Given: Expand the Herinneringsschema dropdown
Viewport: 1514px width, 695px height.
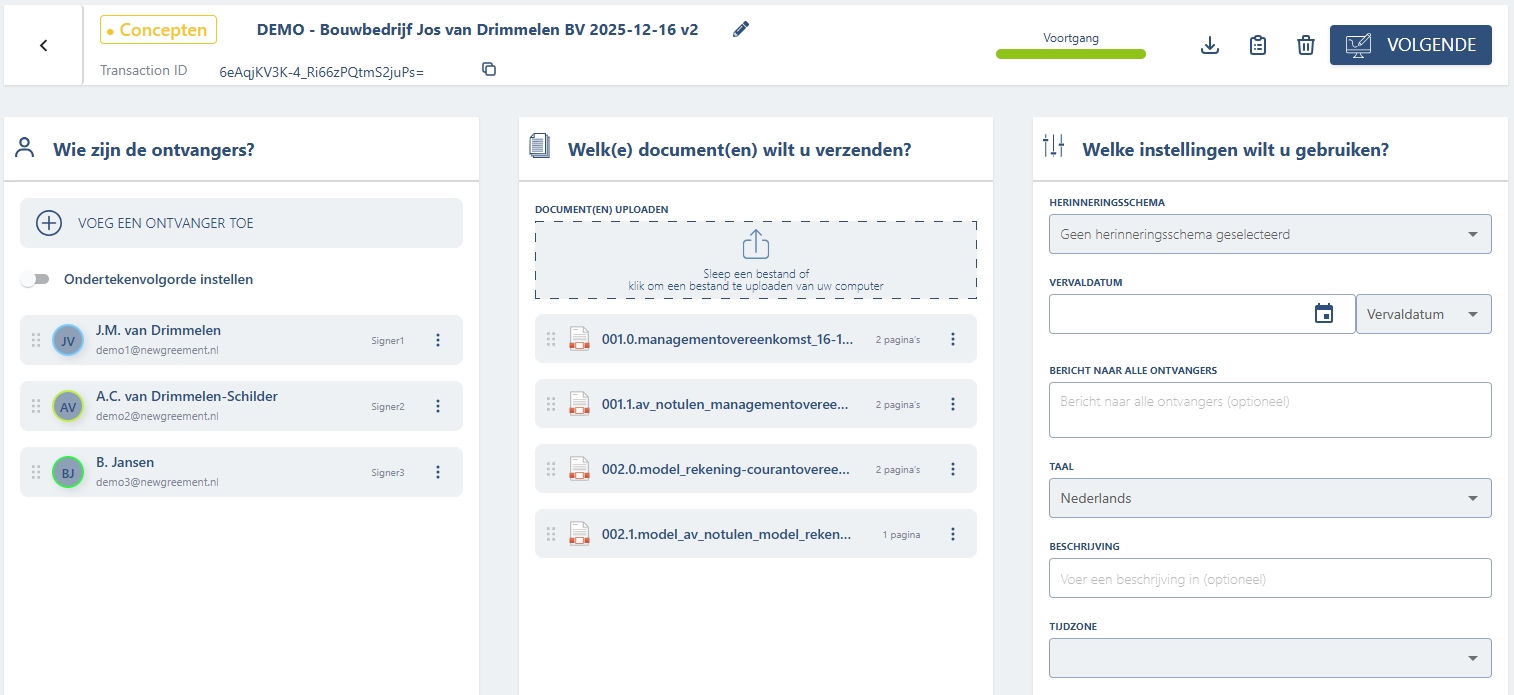Looking at the screenshot, I should 1270,235.
